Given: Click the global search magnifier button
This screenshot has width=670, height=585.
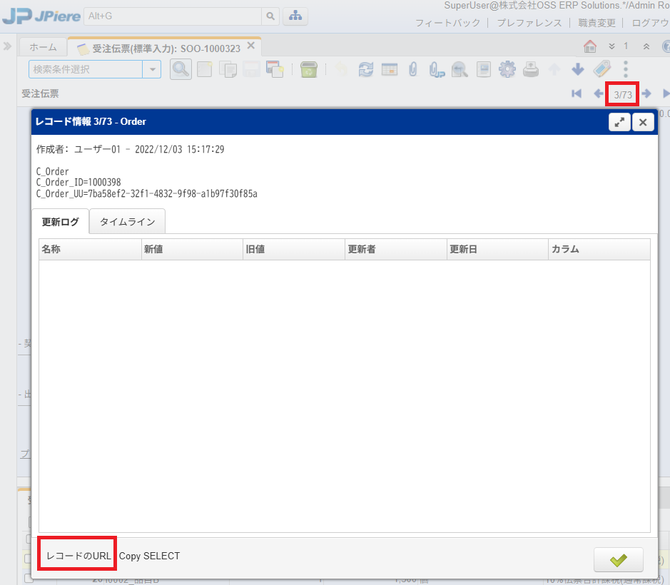Looking at the screenshot, I should 270,16.
